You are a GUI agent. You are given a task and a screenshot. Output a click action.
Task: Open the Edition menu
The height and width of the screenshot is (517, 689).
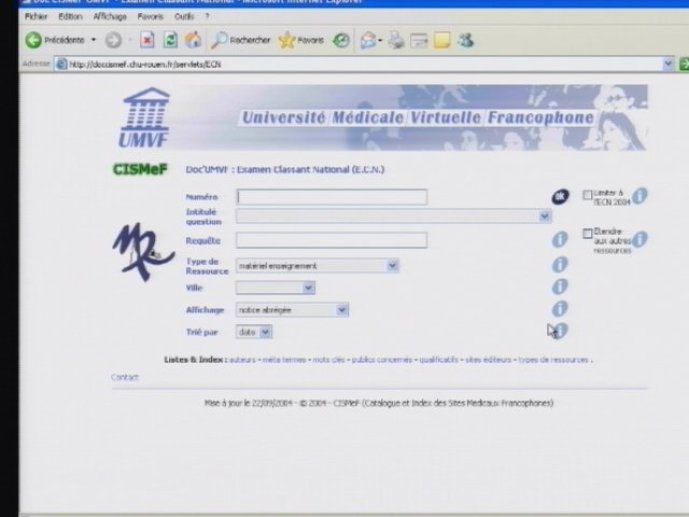pos(70,17)
